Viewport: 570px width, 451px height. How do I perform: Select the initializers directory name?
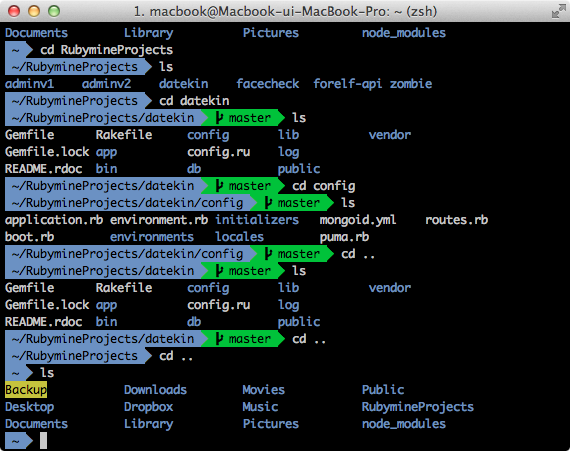click(257, 220)
